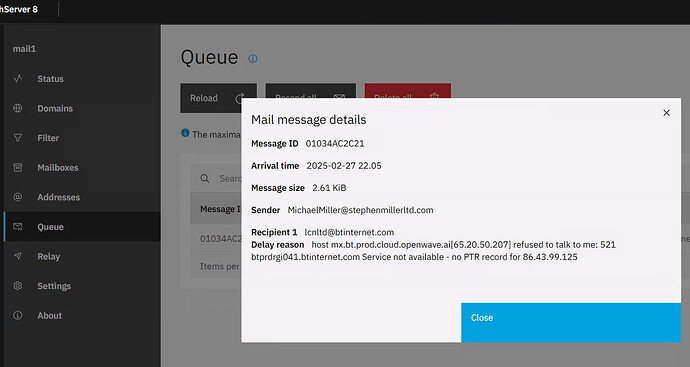Click the info icon beside Queue heading
Viewport: 690px width, 367px height.
253,59
